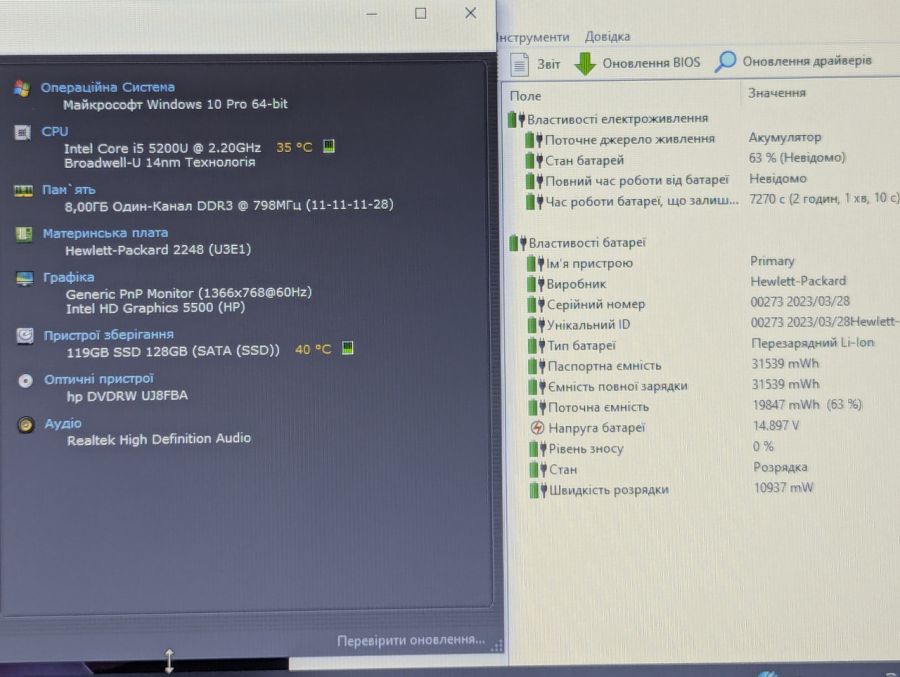Select the Стан батарей row

click(712, 160)
